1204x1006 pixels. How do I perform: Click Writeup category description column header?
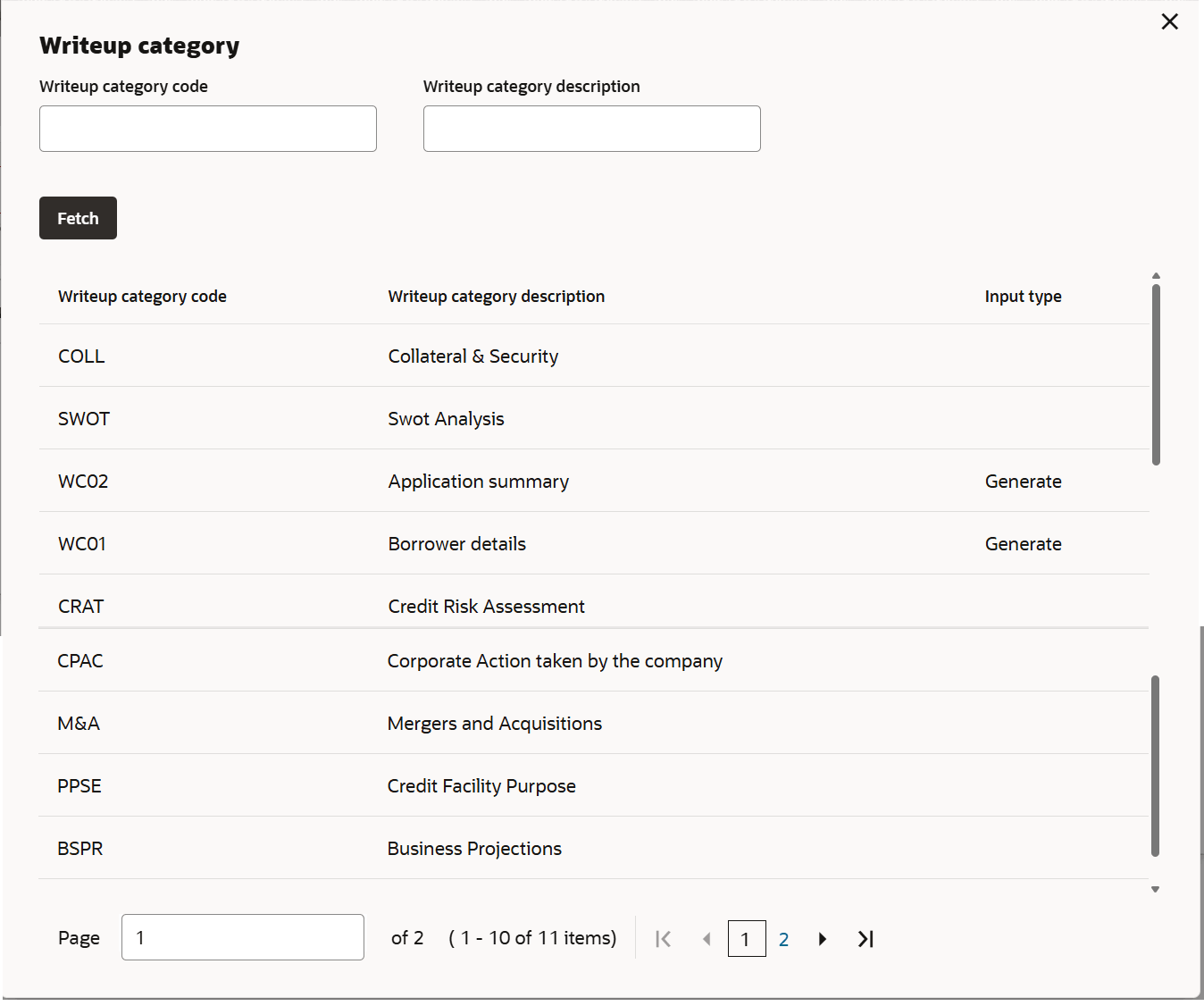point(497,297)
